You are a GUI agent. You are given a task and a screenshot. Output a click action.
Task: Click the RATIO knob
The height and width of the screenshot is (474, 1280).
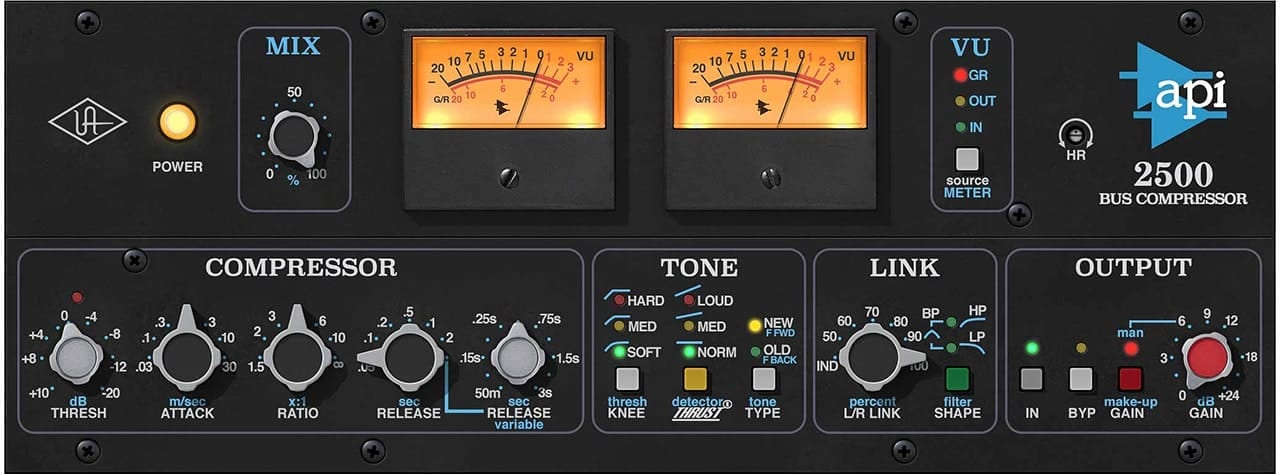[x=296, y=355]
